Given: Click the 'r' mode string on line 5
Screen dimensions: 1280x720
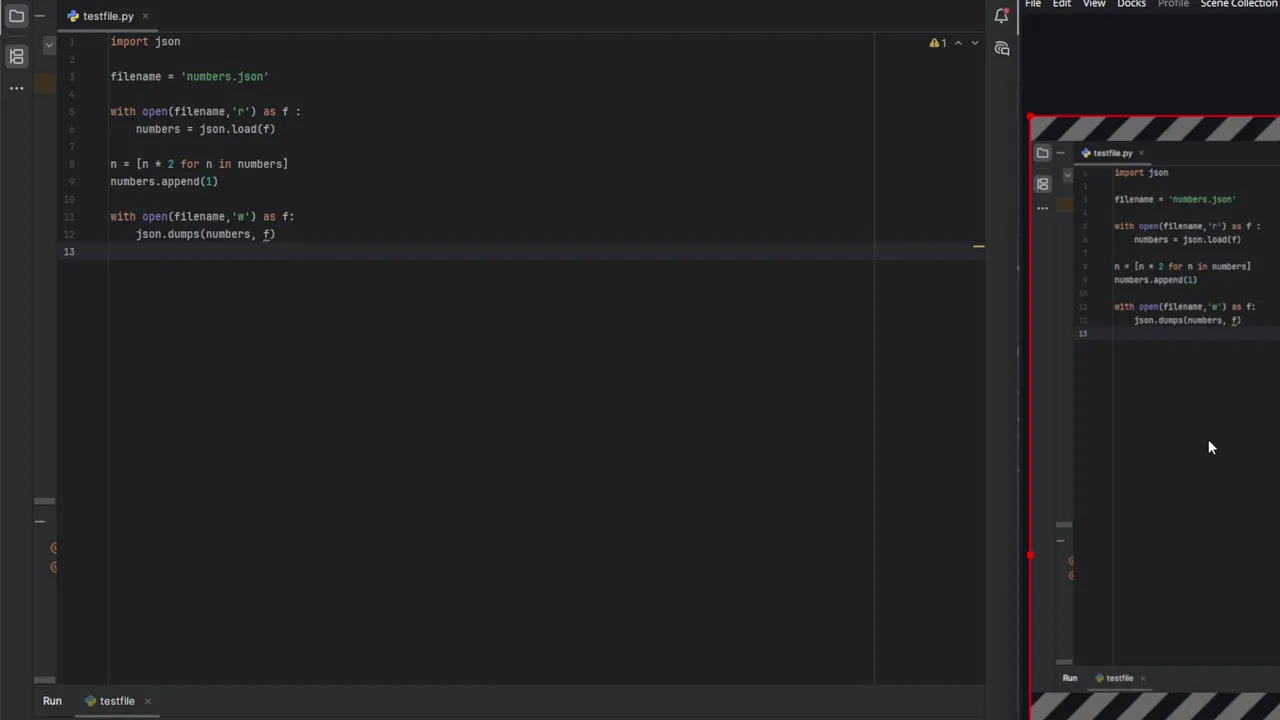Looking at the screenshot, I should 240,112.
